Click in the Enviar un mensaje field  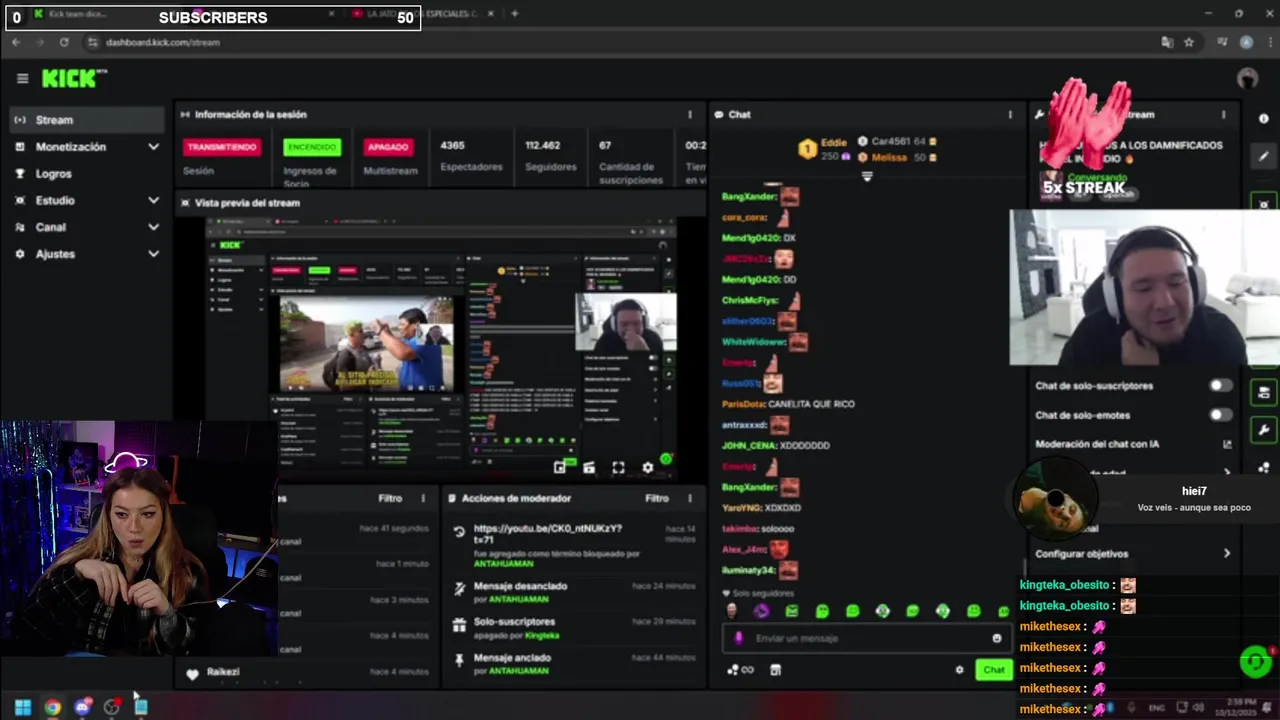[866, 638]
